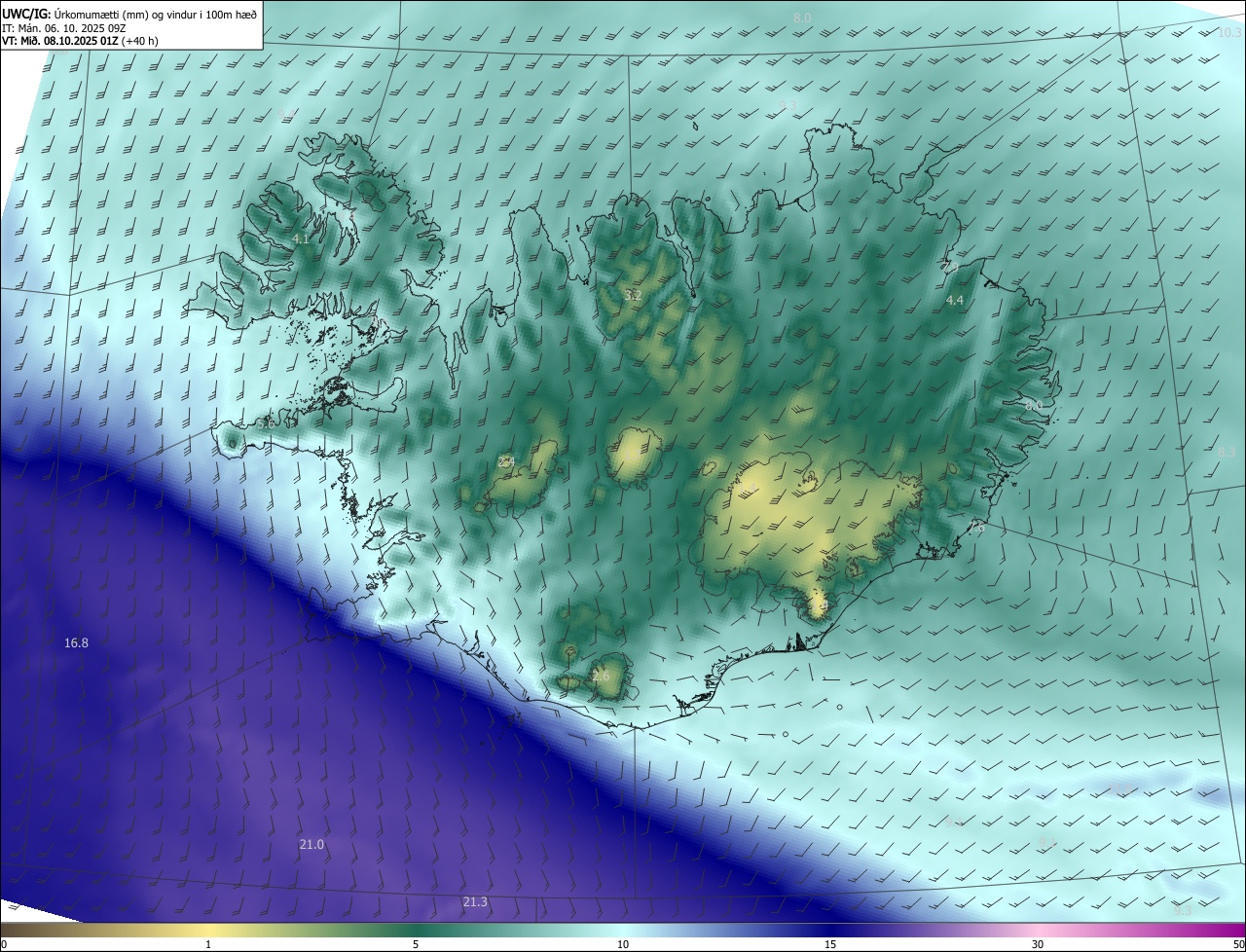Click the 5.6 value label
This screenshot has height=952, width=1246.
pos(267,424)
